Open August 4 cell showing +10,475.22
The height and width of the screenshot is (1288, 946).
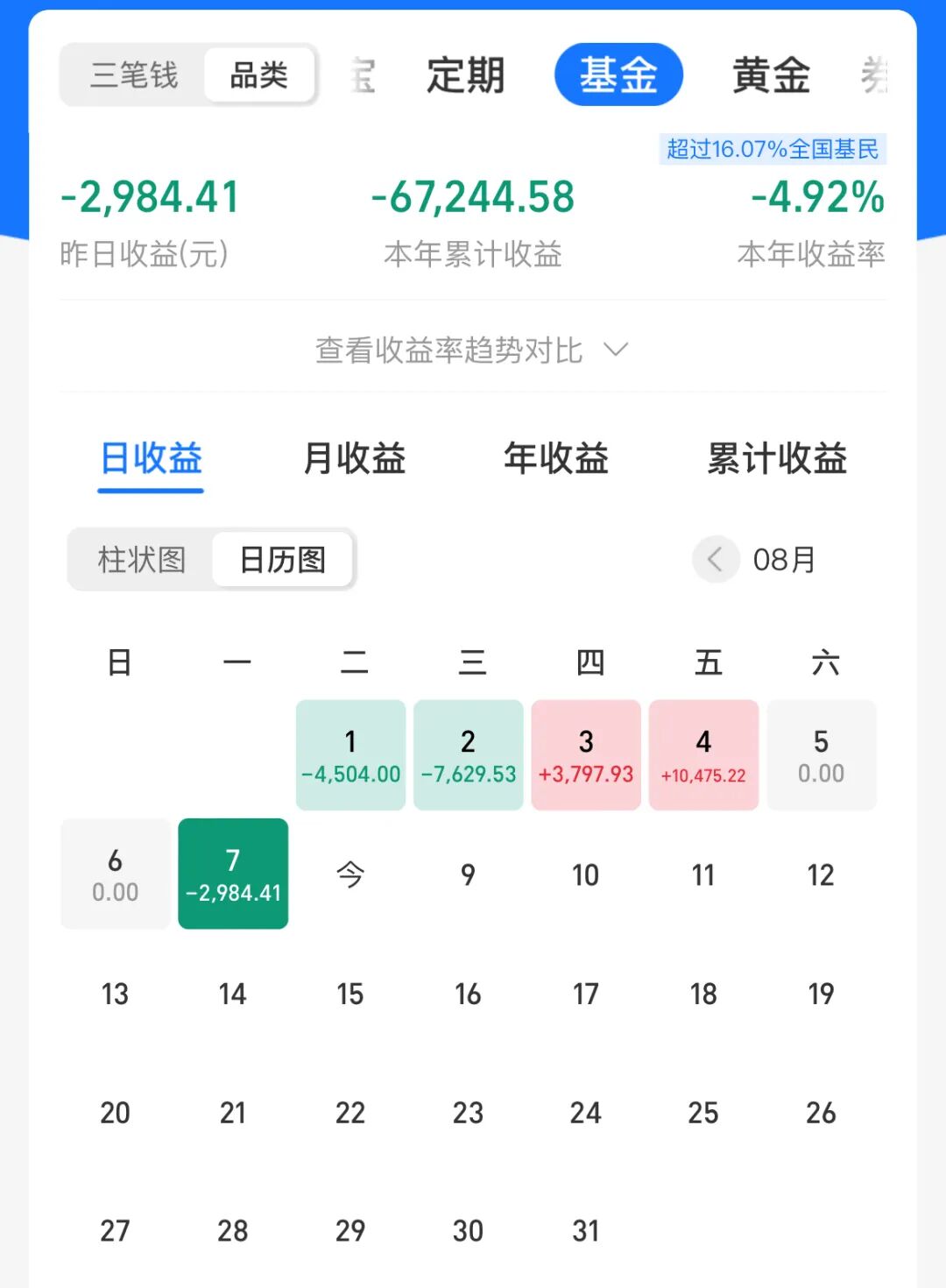click(x=703, y=755)
